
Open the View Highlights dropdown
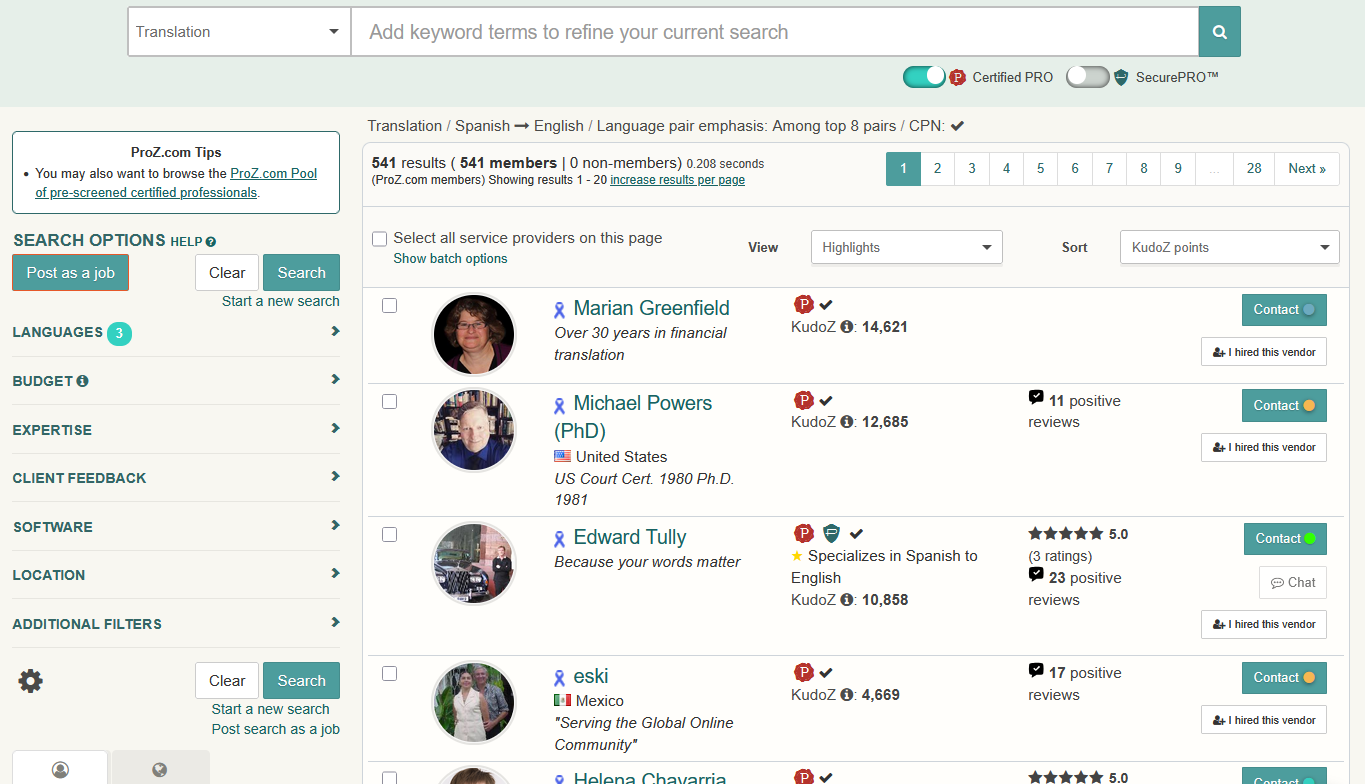[x=906, y=247]
